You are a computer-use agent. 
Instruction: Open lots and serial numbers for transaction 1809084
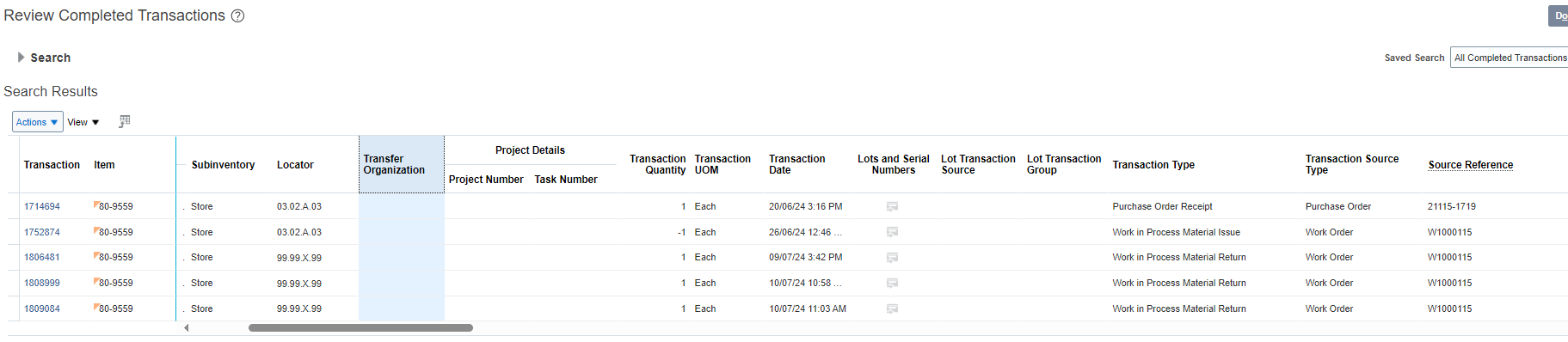(892, 308)
